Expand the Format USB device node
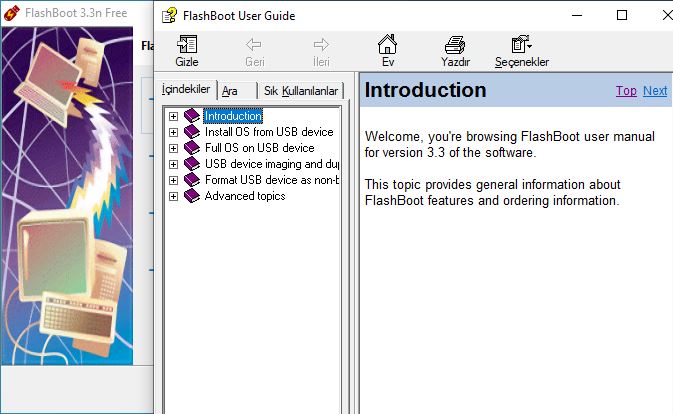The height and width of the screenshot is (414, 673). coord(173,180)
